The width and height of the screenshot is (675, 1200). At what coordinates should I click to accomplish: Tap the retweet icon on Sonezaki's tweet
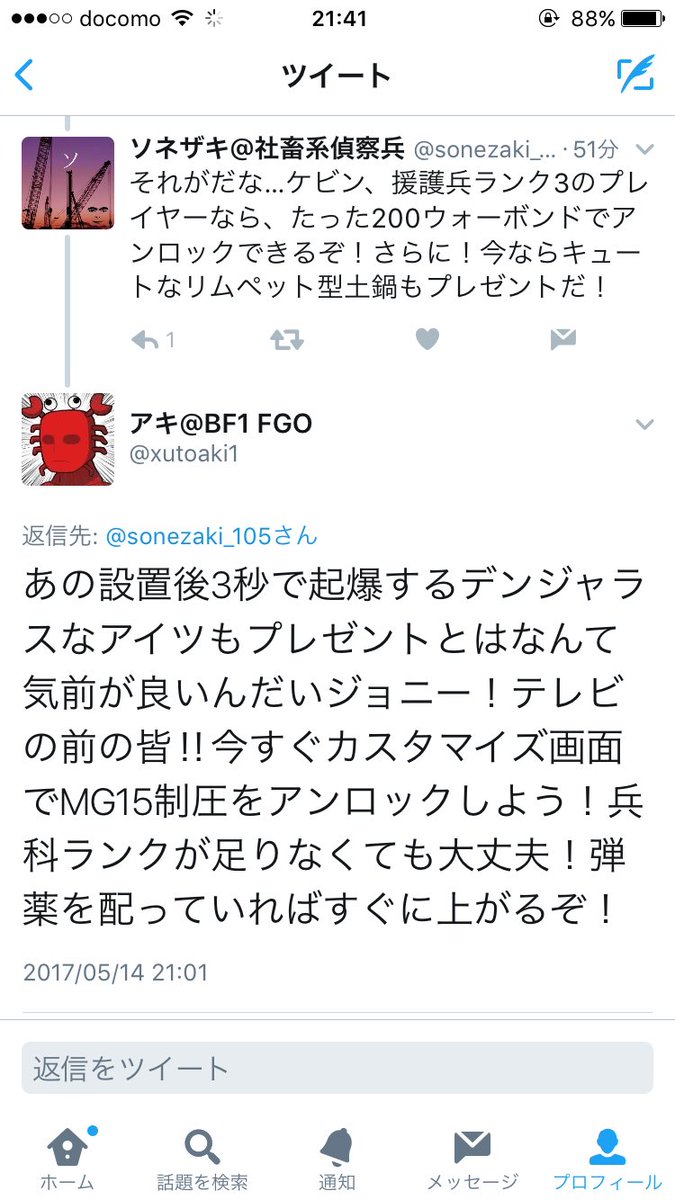pos(289,340)
